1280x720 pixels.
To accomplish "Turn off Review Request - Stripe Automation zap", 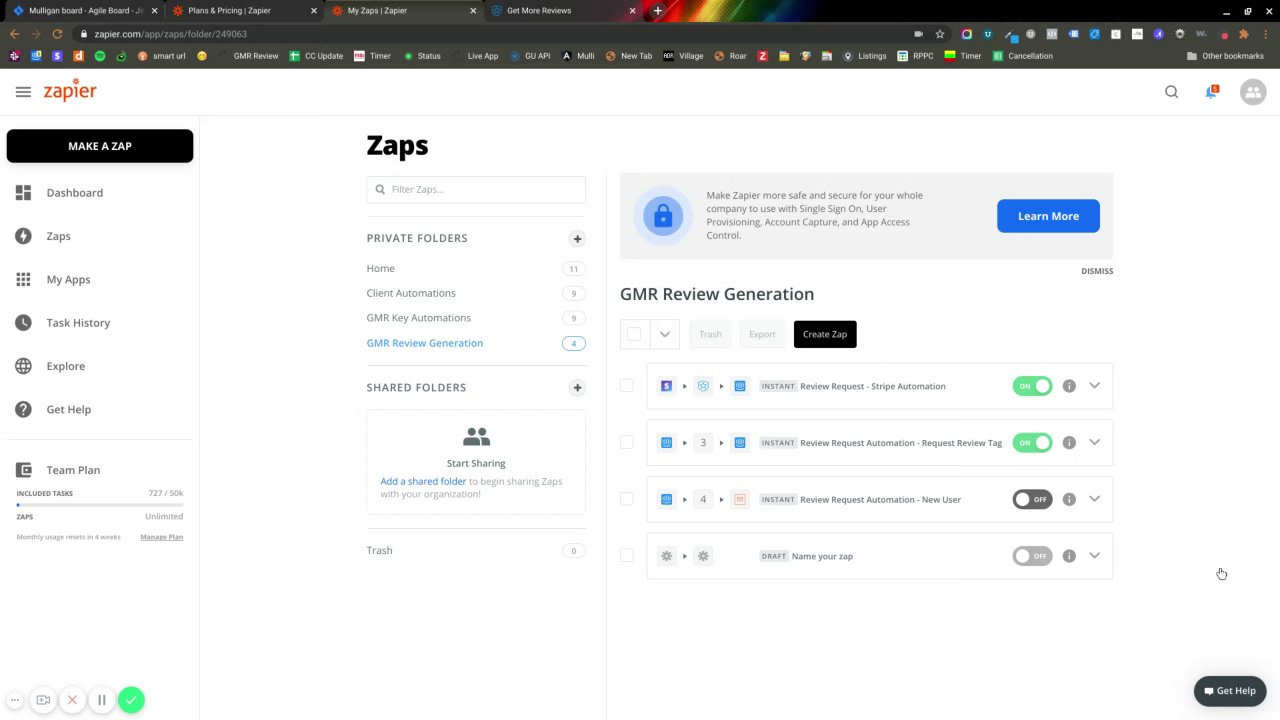I will (1032, 386).
